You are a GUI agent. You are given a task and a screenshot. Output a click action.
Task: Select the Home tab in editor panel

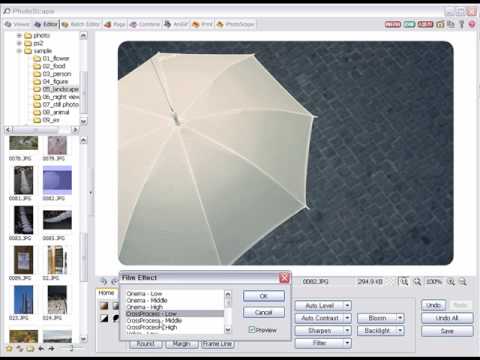coord(106,293)
